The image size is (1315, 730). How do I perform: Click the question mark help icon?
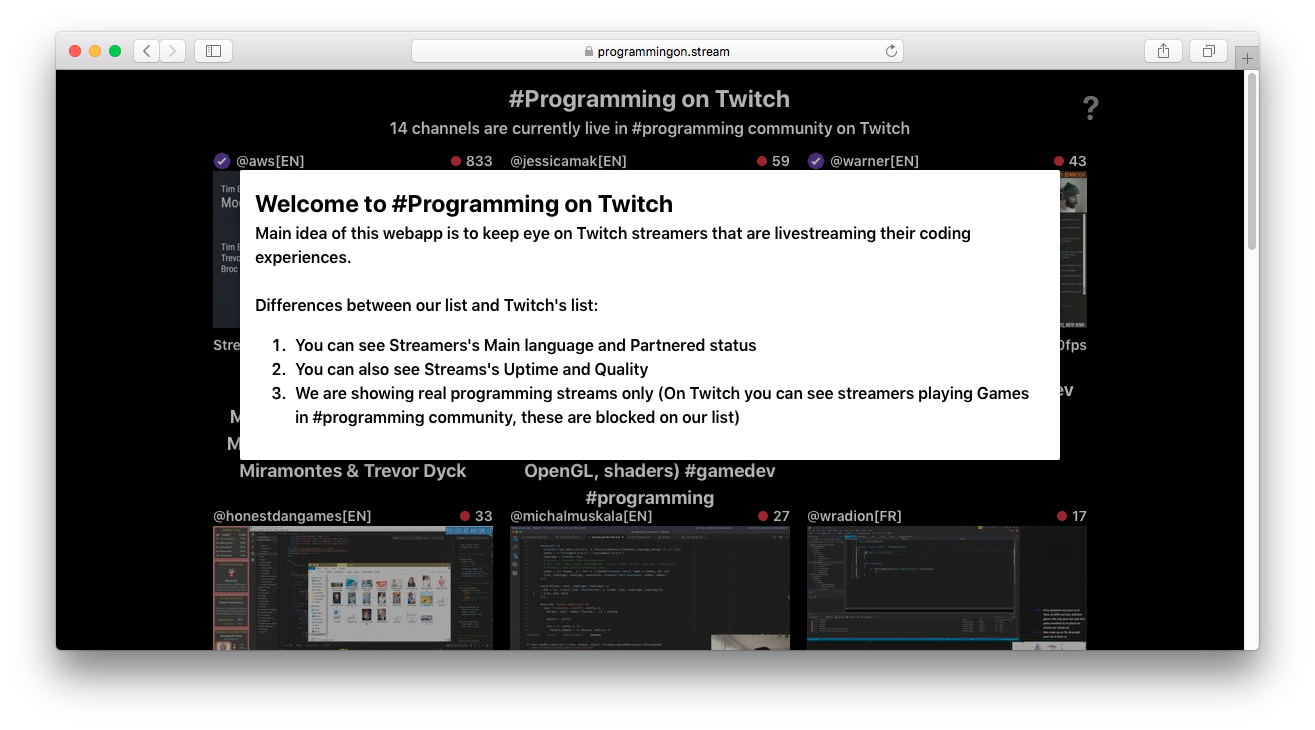1090,108
